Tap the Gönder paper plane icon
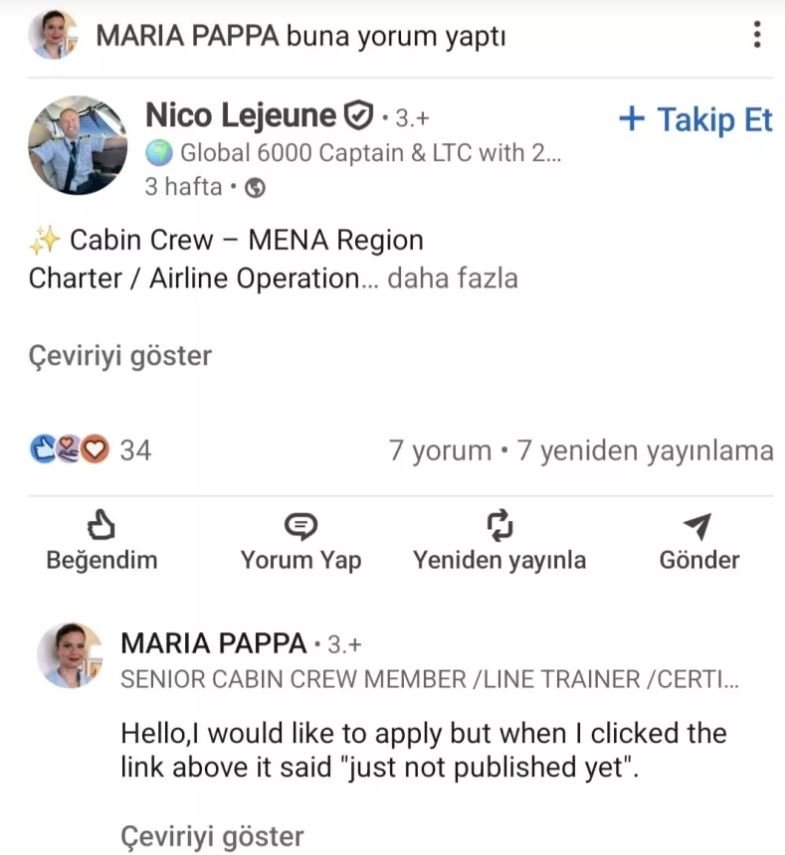This screenshot has width=785, height=855. [x=699, y=525]
